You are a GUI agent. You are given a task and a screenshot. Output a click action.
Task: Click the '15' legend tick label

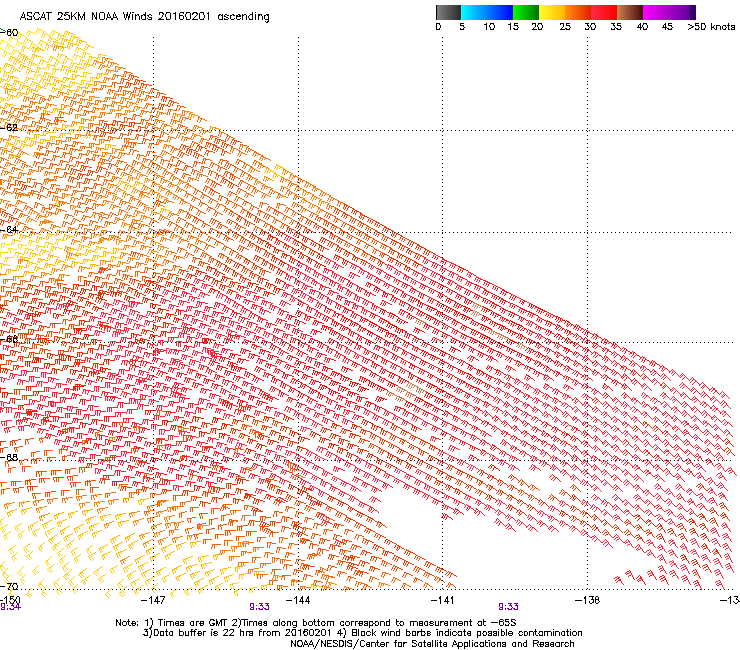(x=513, y=27)
